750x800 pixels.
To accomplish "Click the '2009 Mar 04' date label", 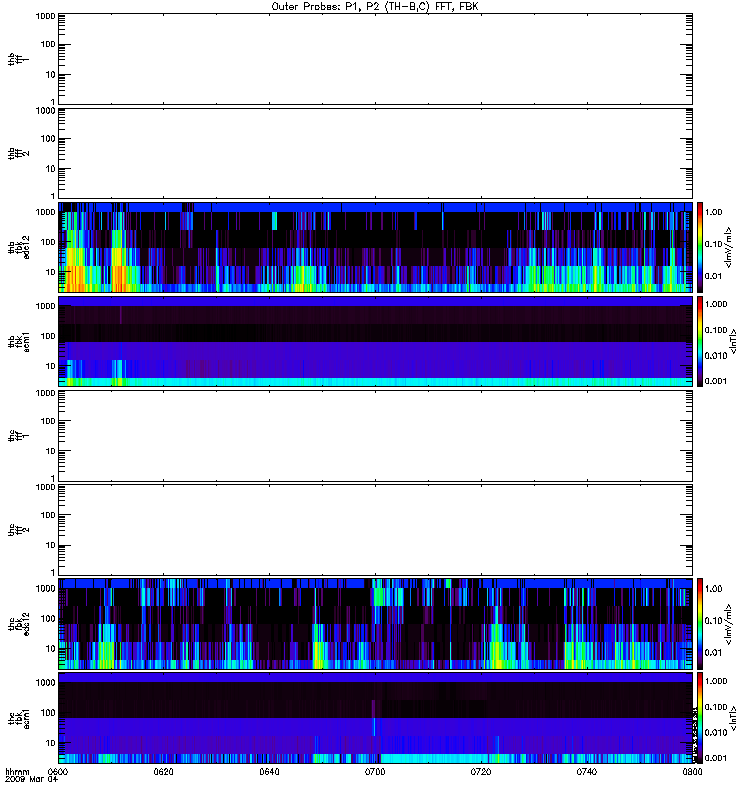I will tap(32, 780).
